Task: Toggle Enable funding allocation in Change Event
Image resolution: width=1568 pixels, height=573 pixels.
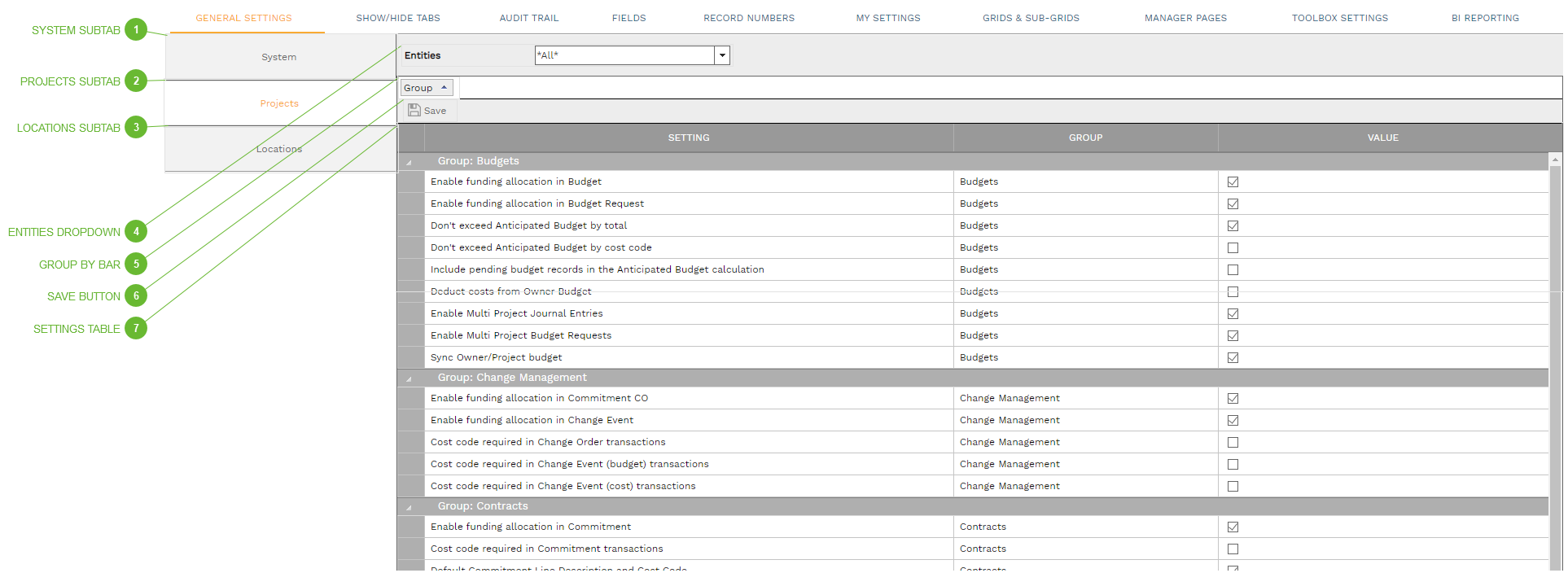Action: tap(1233, 420)
